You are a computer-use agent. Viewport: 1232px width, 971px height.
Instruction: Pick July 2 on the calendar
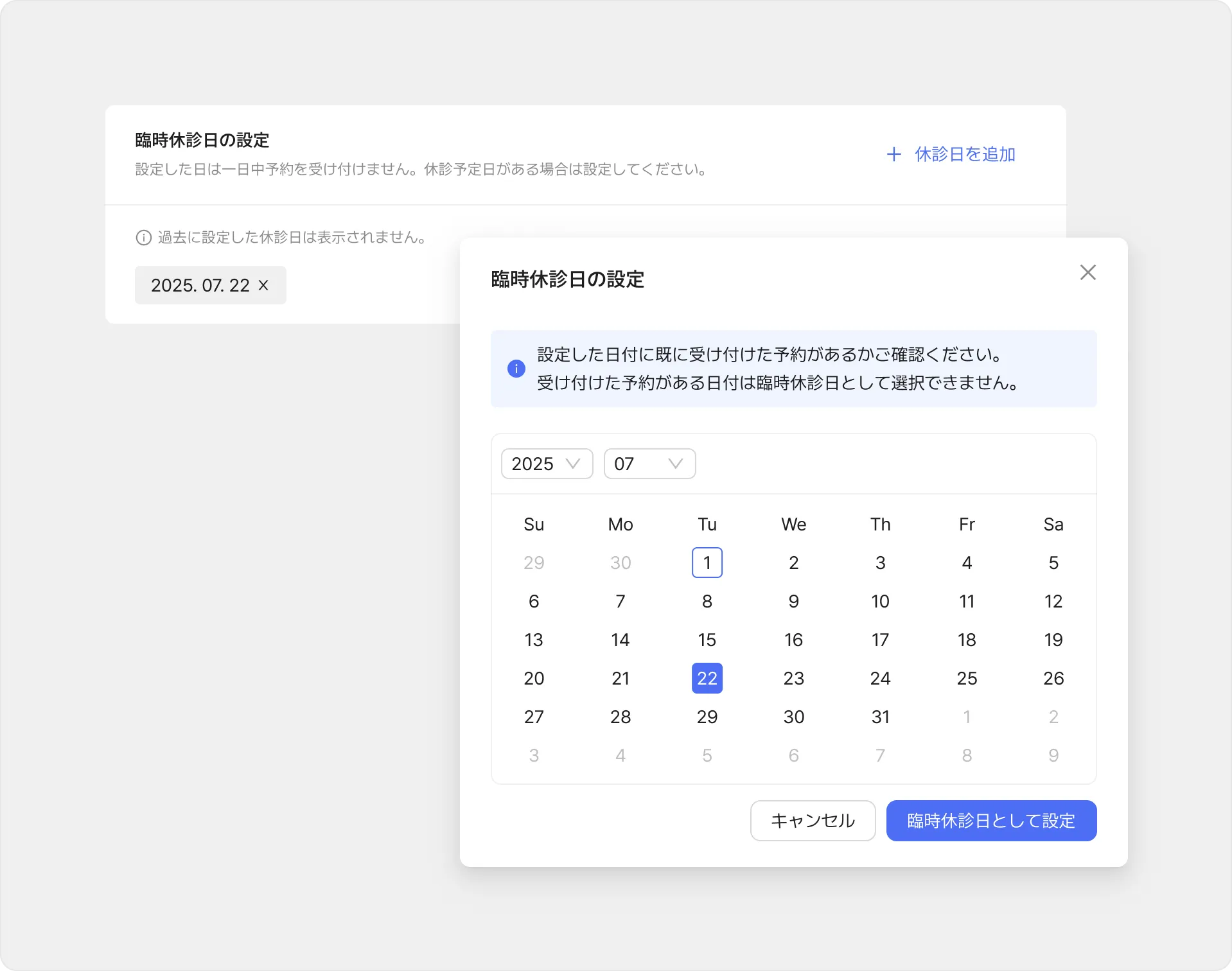point(794,563)
